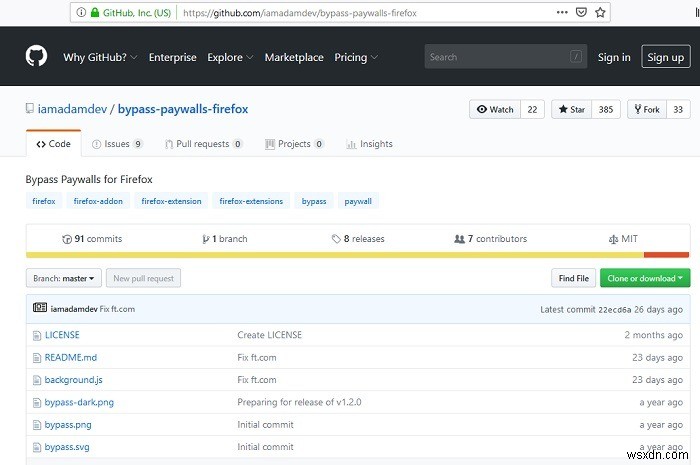Viewport: 700px width, 465px height.
Task: Click the star icon on Star button
Action: pos(564,110)
